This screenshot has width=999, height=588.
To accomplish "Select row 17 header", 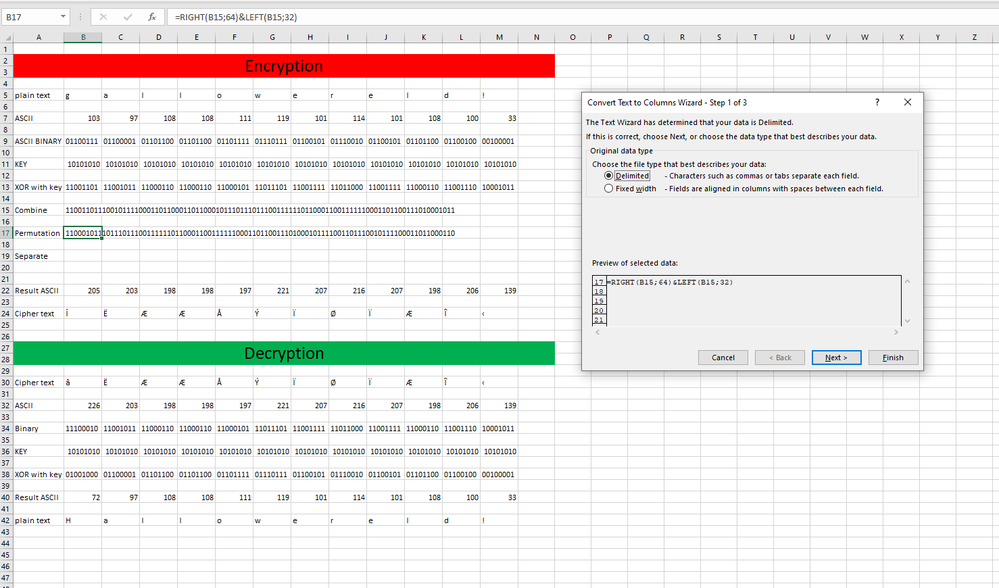I will point(6,233).
